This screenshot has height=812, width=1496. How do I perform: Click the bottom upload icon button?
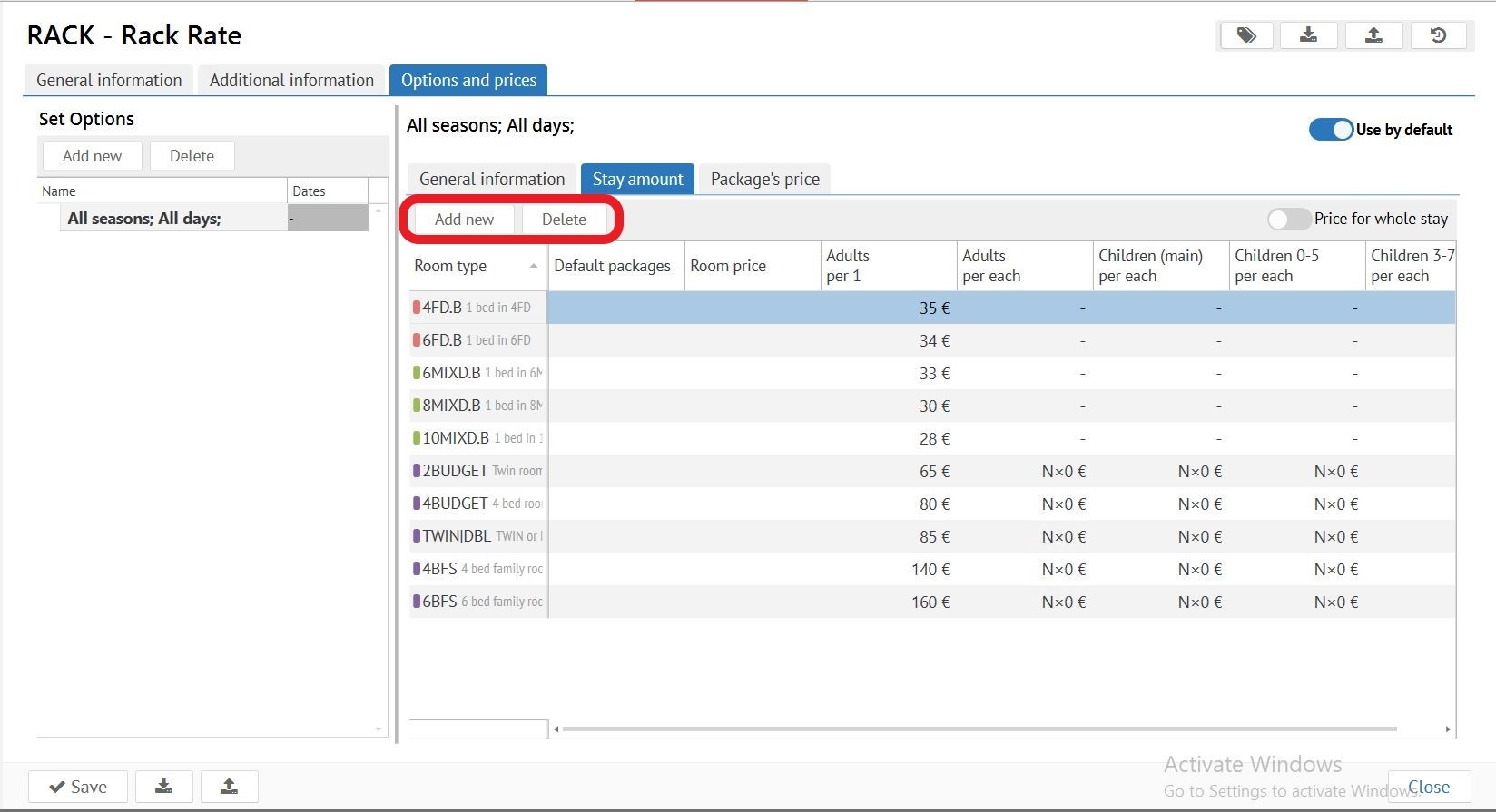(229, 786)
